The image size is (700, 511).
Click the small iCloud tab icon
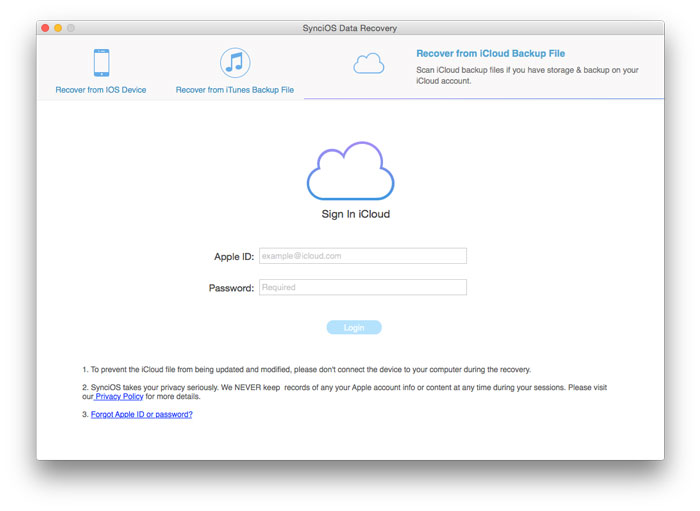click(369, 63)
